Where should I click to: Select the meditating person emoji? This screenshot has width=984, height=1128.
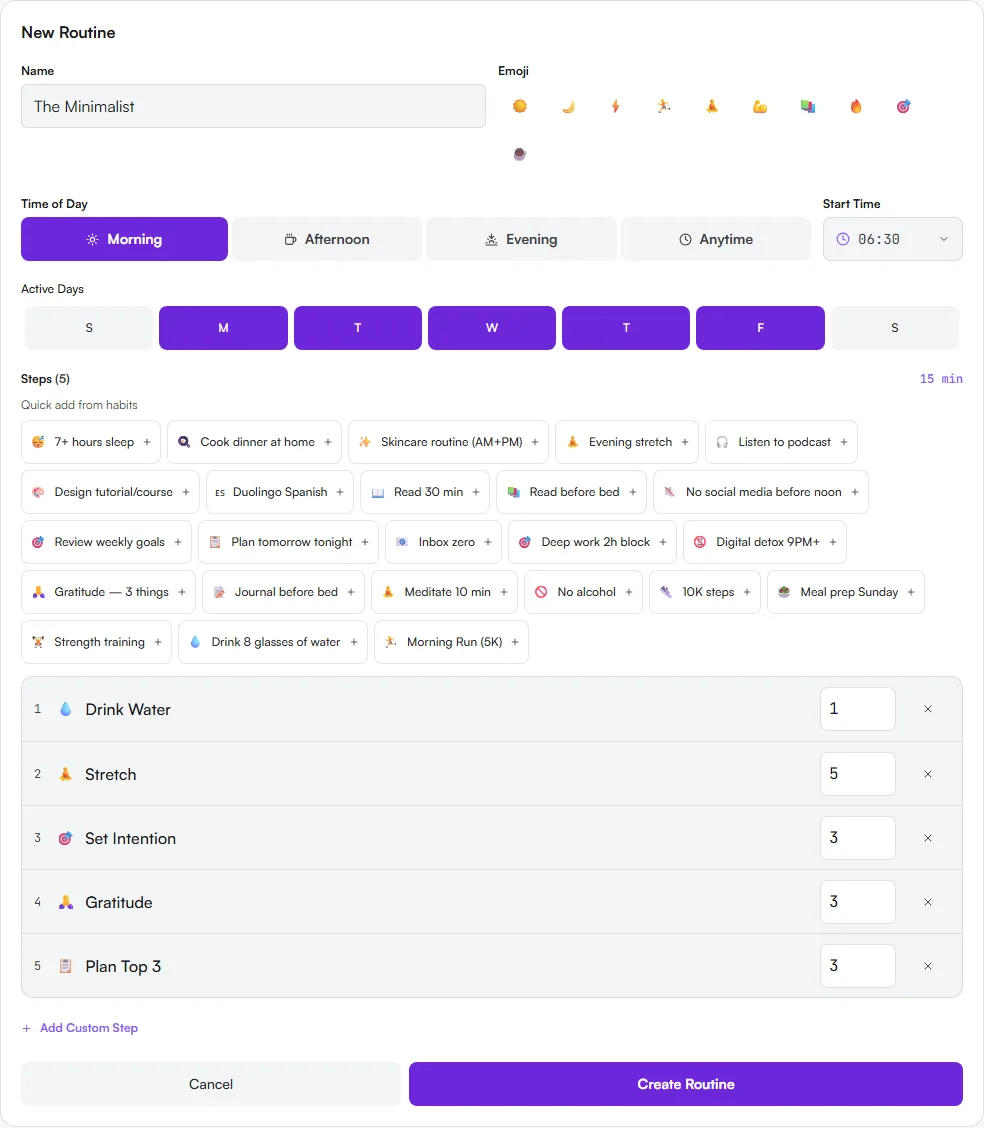pyautogui.click(x=711, y=106)
